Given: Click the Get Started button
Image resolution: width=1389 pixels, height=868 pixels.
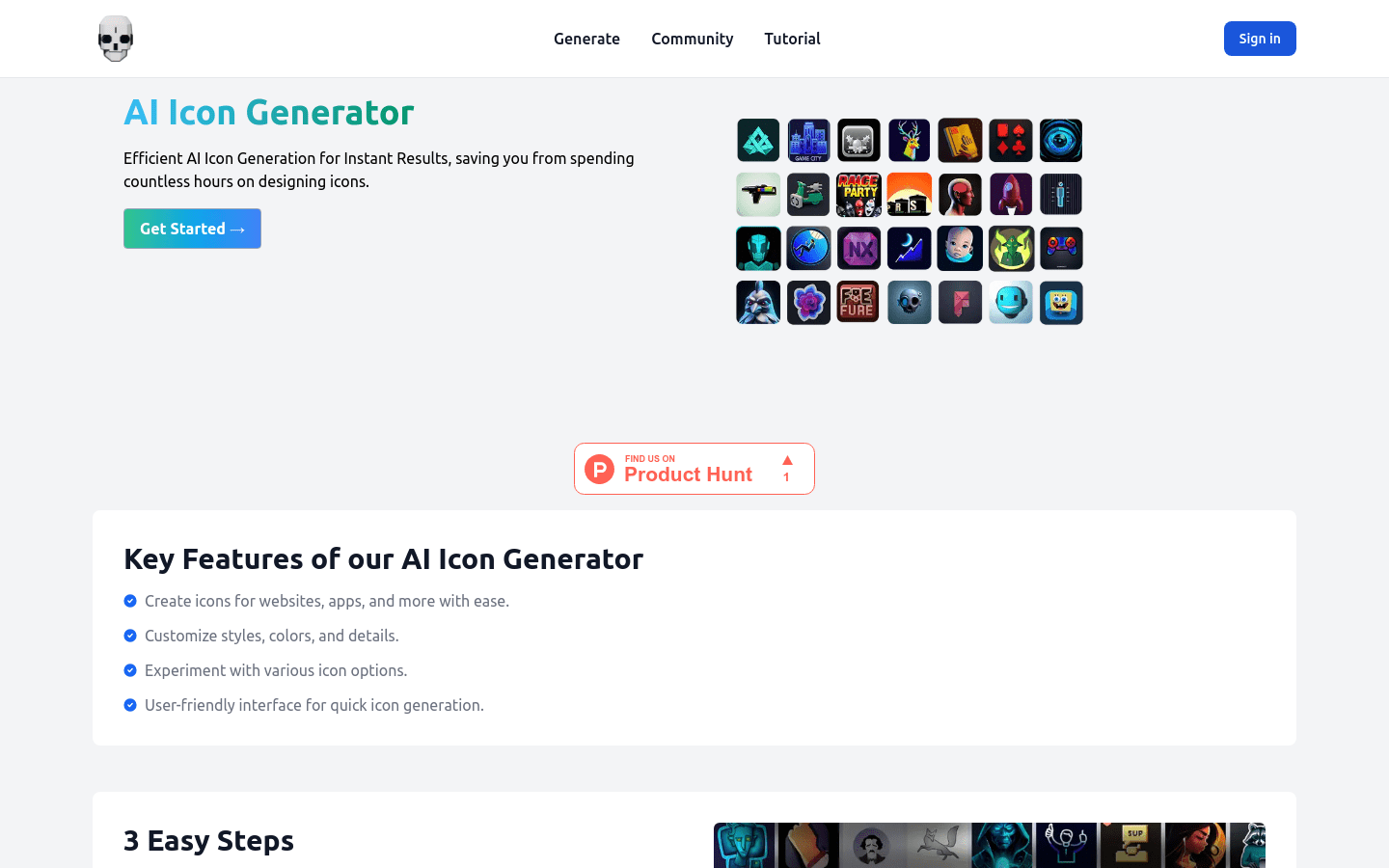Looking at the screenshot, I should pyautogui.click(x=192, y=229).
